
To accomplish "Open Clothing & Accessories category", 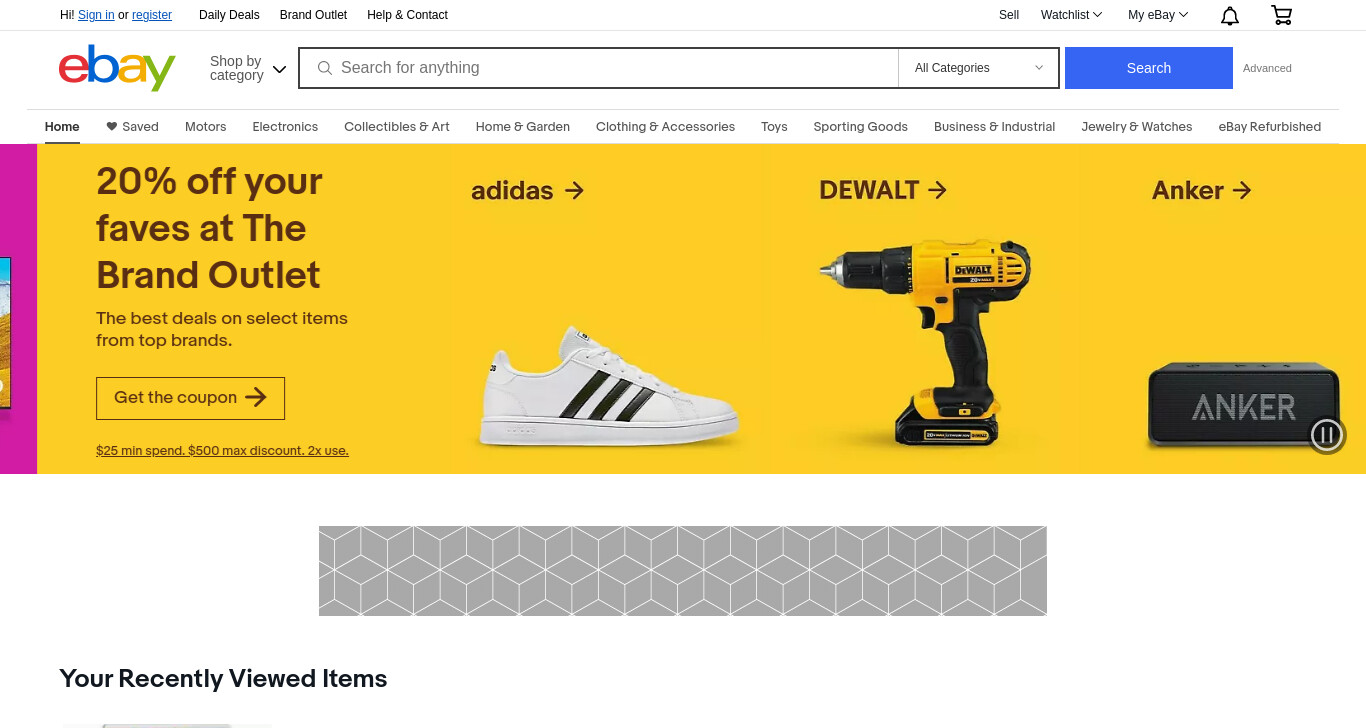I will coord(665,127).
